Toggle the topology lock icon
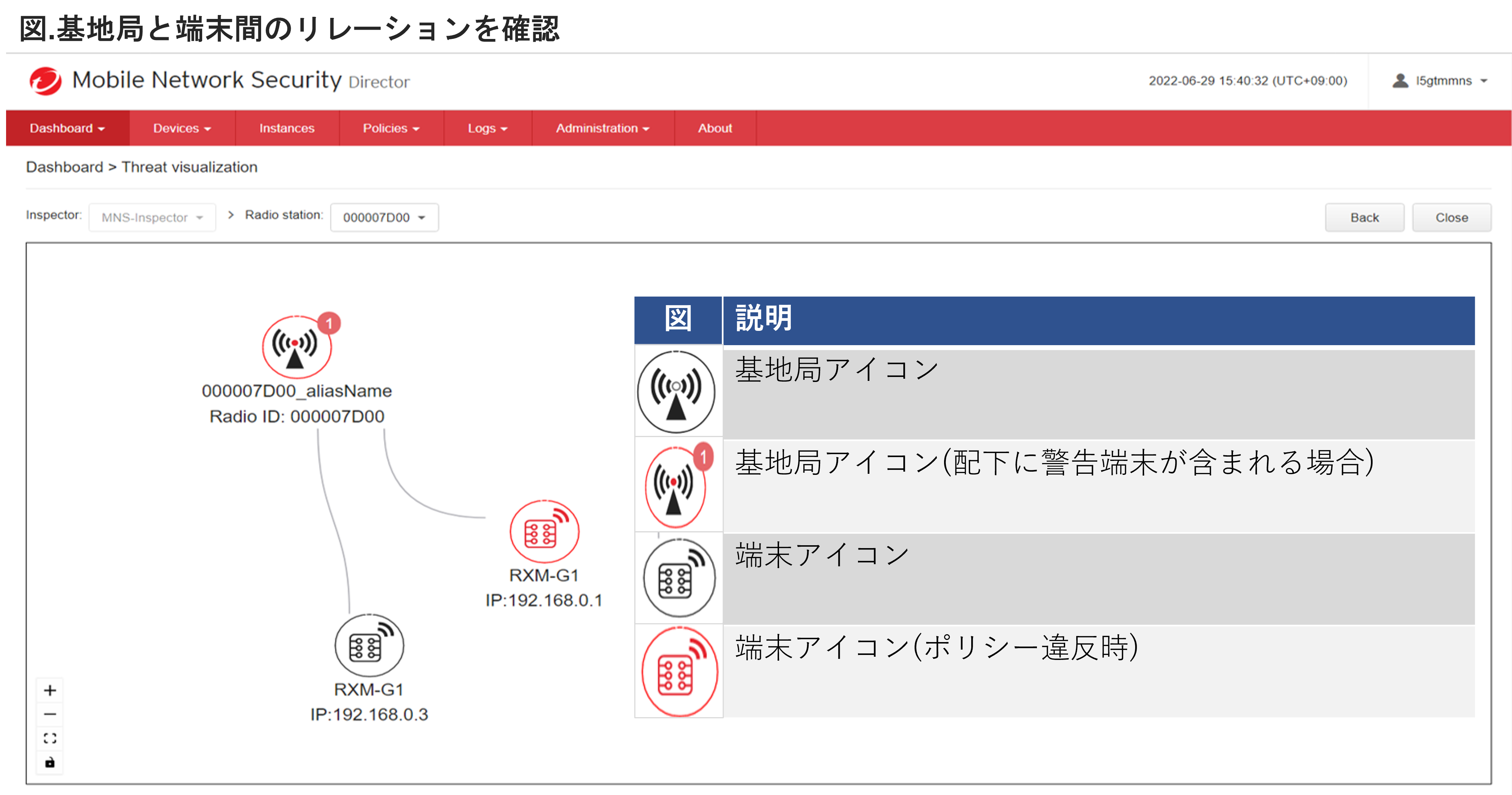Image resolution: width=1512 pixels, height=795 pixels. [x=50, y=762]
